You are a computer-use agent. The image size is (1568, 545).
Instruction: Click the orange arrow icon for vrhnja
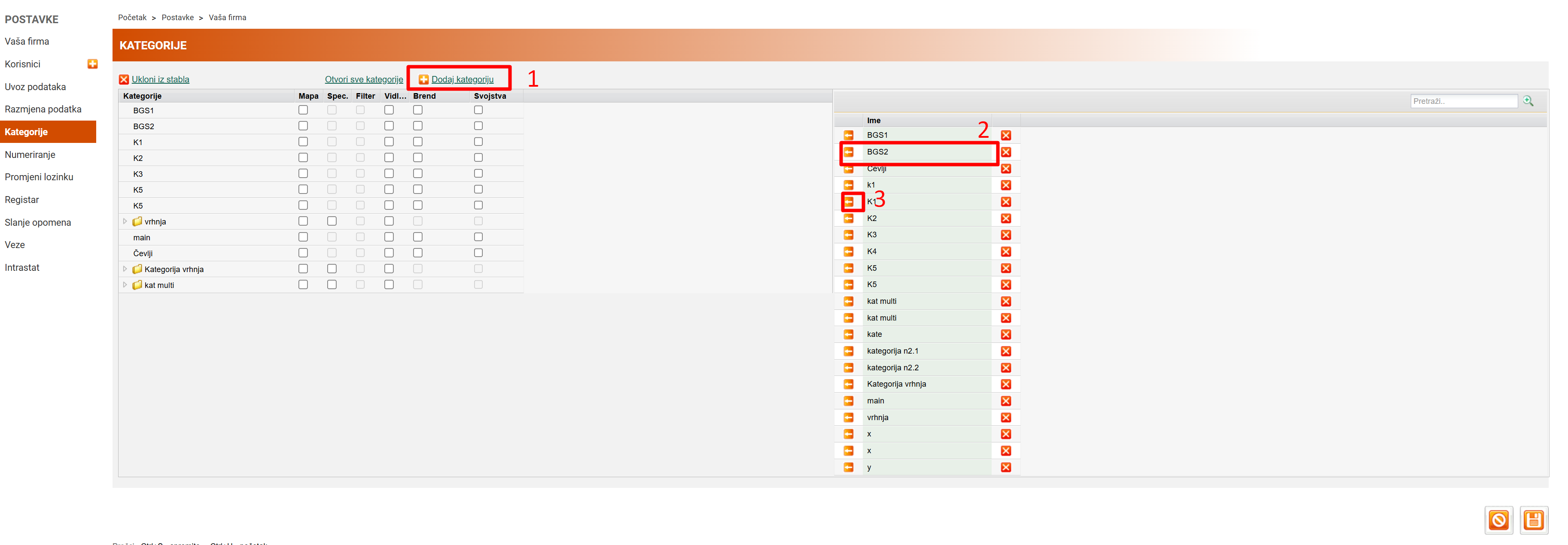click(849, 417)
